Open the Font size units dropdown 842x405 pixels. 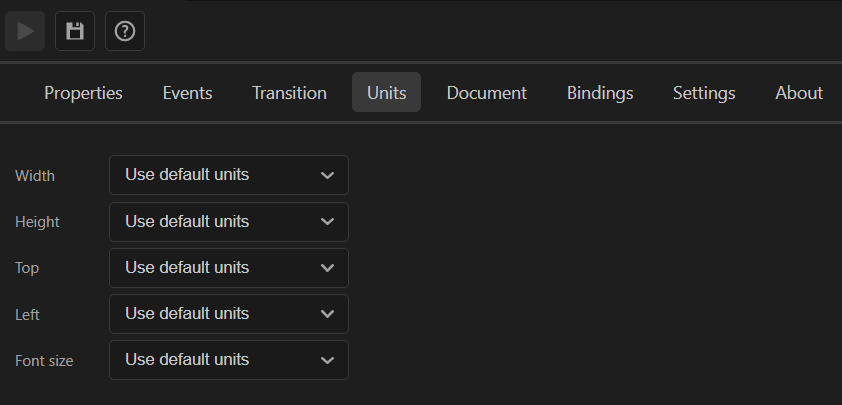click(229, 360)
